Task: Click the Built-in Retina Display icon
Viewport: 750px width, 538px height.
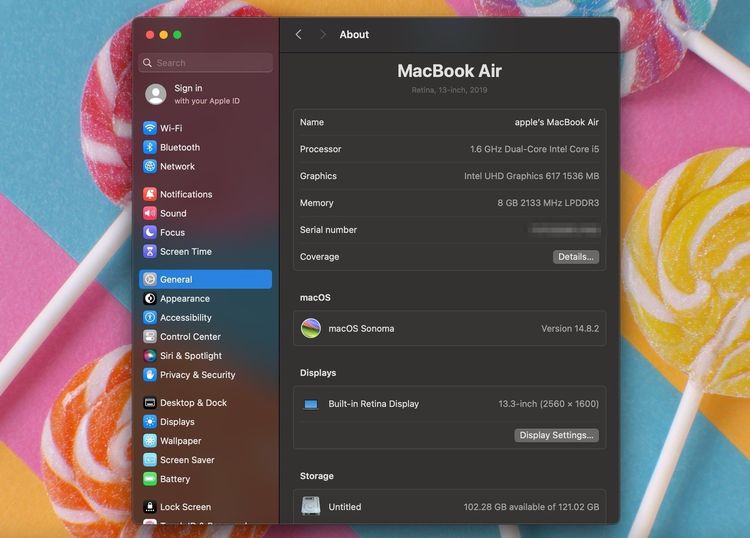Action: 310,405
